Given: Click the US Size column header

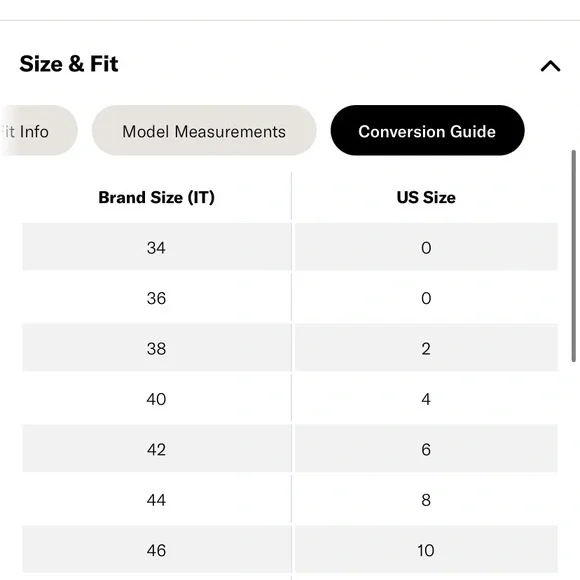Looking at the screenshot, I should click(426, 197).
